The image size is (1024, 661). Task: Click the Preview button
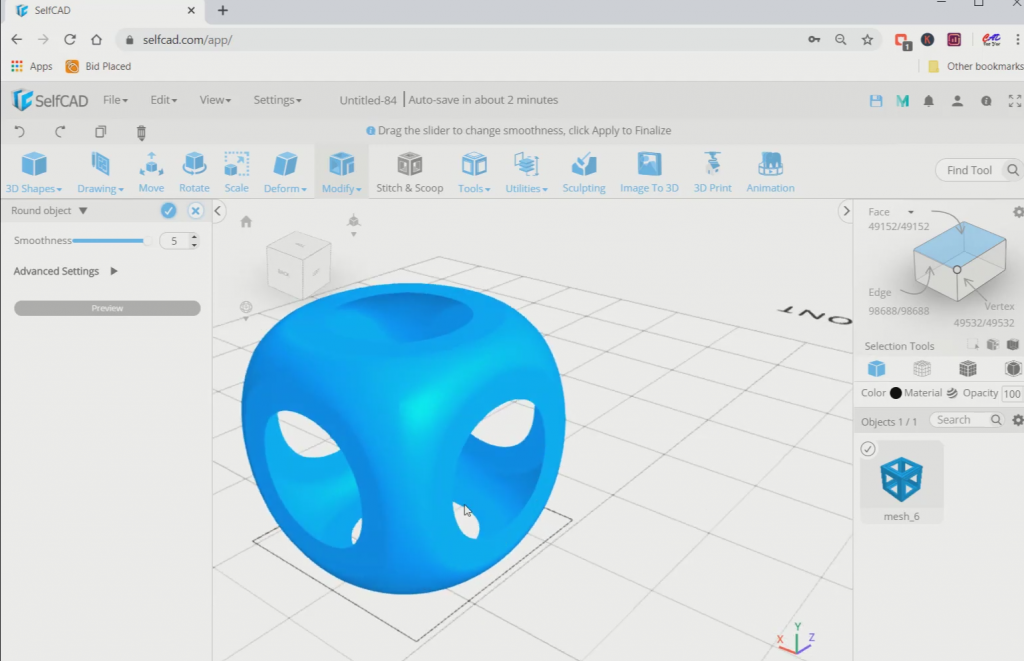point(106,308)
